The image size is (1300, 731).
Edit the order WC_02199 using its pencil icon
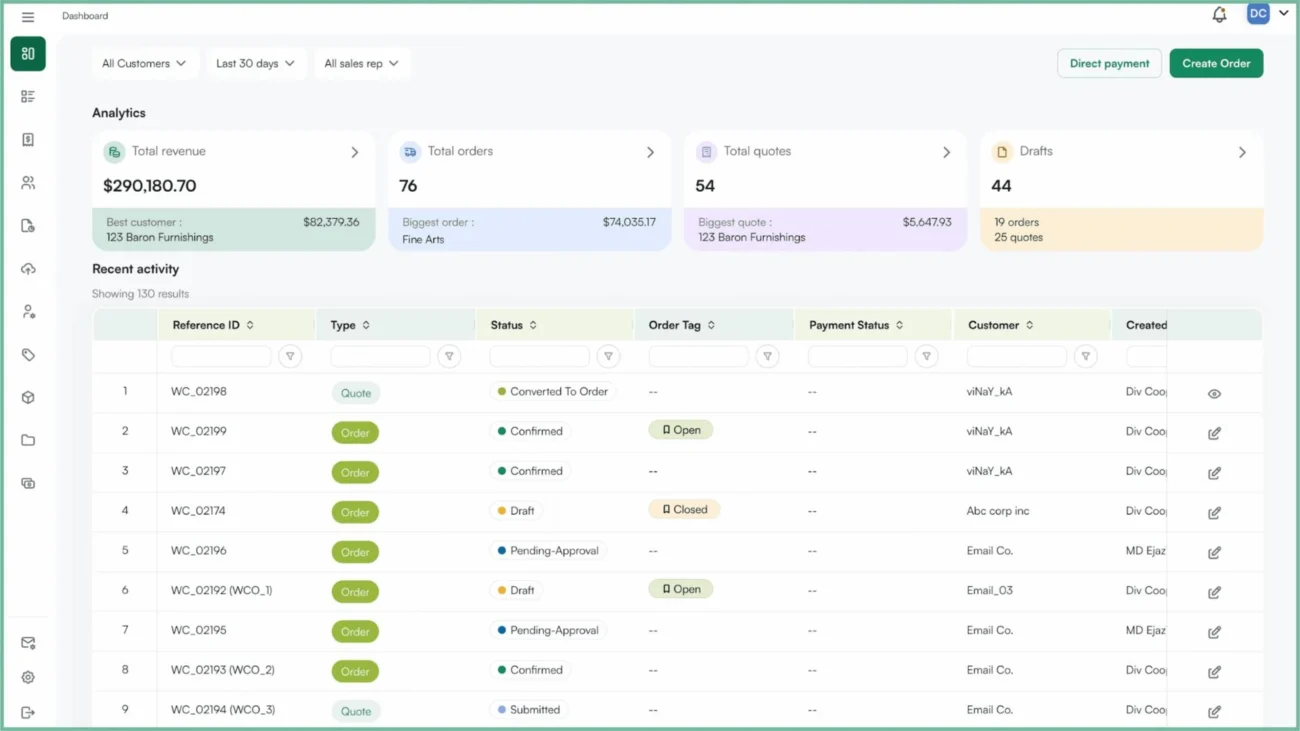point(1214,432)
